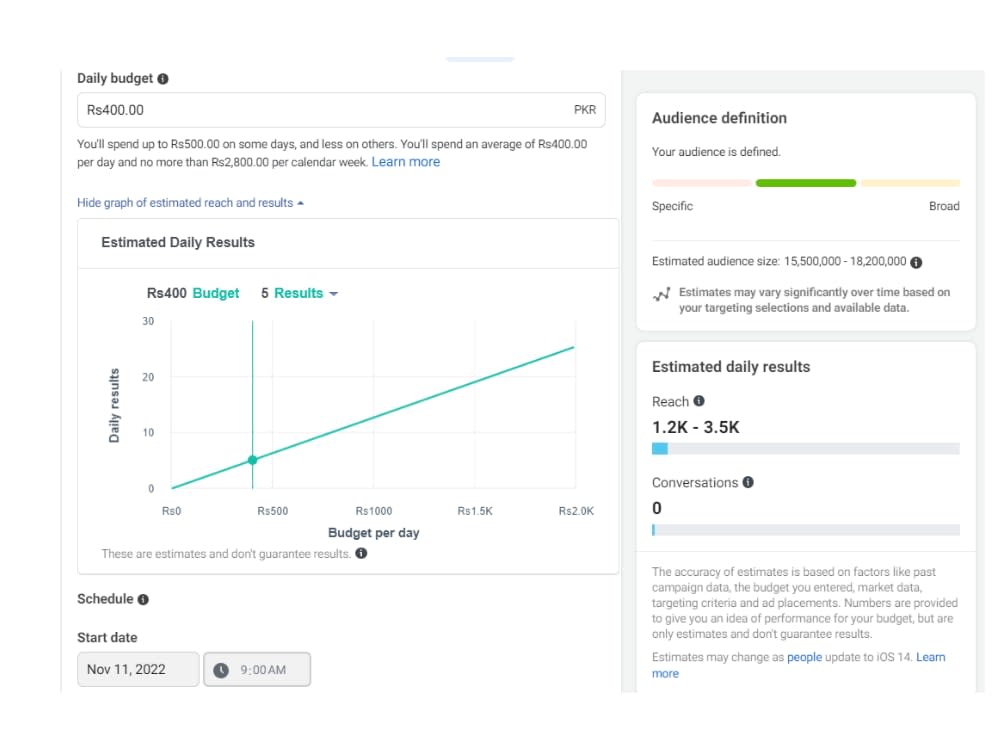Image resolution: width=1000 pixels, height=750 pixels.
Task: Click the Schedule info icon
Action: pos(143,599)
